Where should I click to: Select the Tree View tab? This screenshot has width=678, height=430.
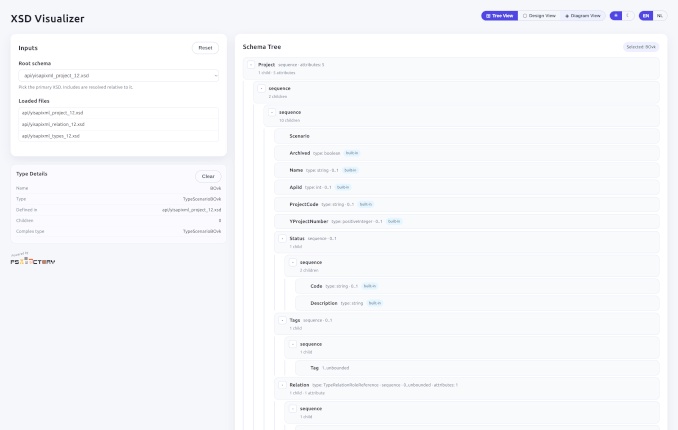coord(499,16)
